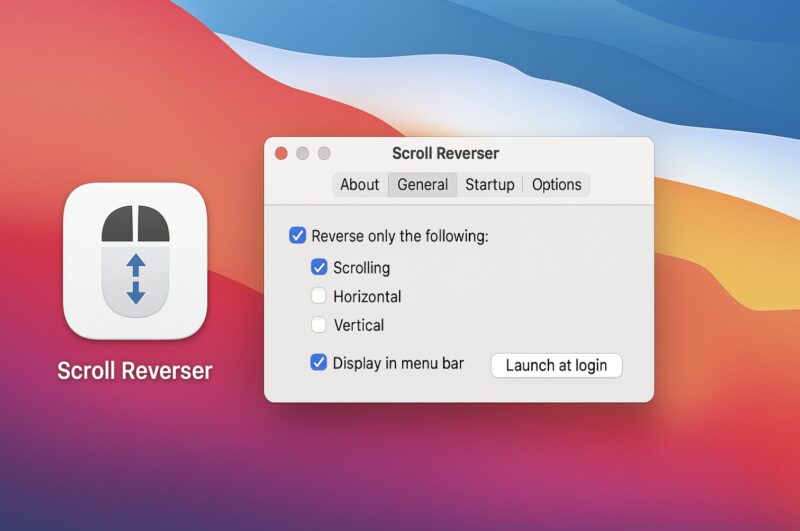Minimize the Scroll Reverser preferences window
The width and height of the screenshot is (800, 531).
pyautogui.click(x=302, y=153)
